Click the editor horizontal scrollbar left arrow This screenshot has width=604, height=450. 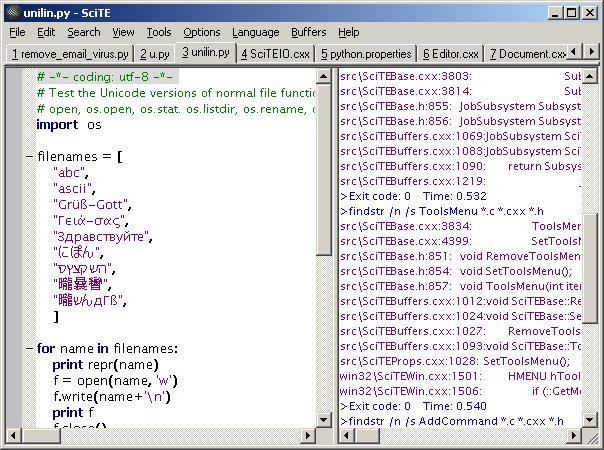coord(13,436)
